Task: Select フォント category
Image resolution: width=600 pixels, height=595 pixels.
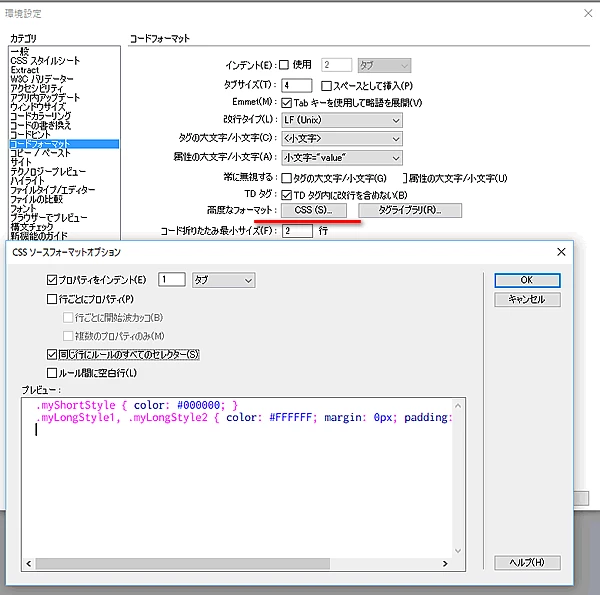Action: 23,209
